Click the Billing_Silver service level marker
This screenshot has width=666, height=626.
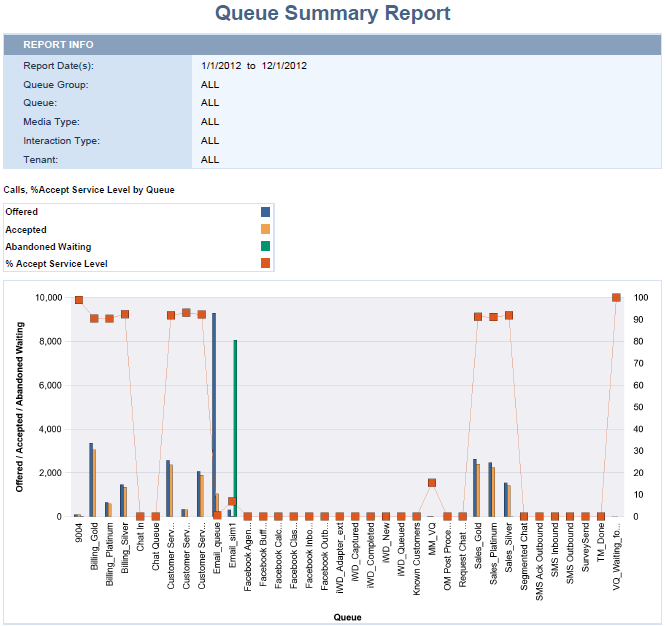click(125, 314)
